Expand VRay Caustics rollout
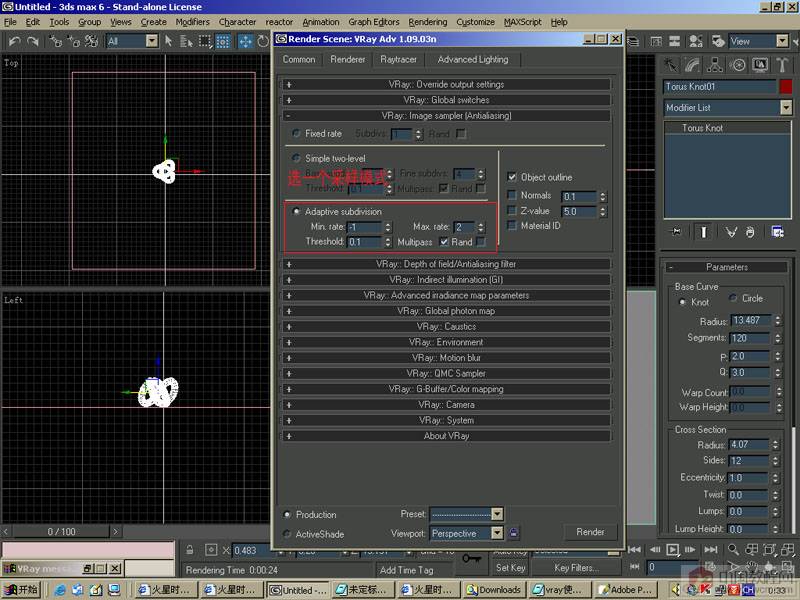Viewport: 800px width, 600px height. pyautogui.click(x=446, y=327)
